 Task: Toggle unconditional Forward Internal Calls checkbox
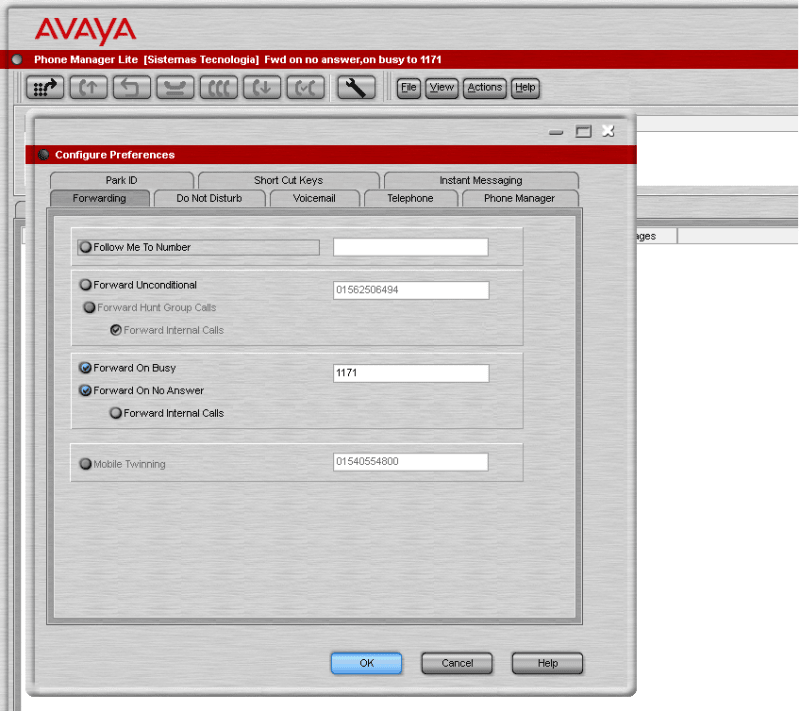point(116,330)
